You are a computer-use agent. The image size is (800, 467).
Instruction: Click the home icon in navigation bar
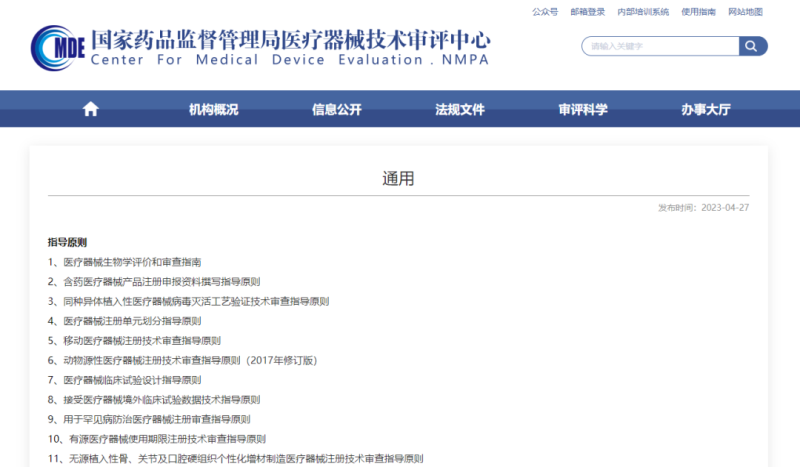(91, 109)
